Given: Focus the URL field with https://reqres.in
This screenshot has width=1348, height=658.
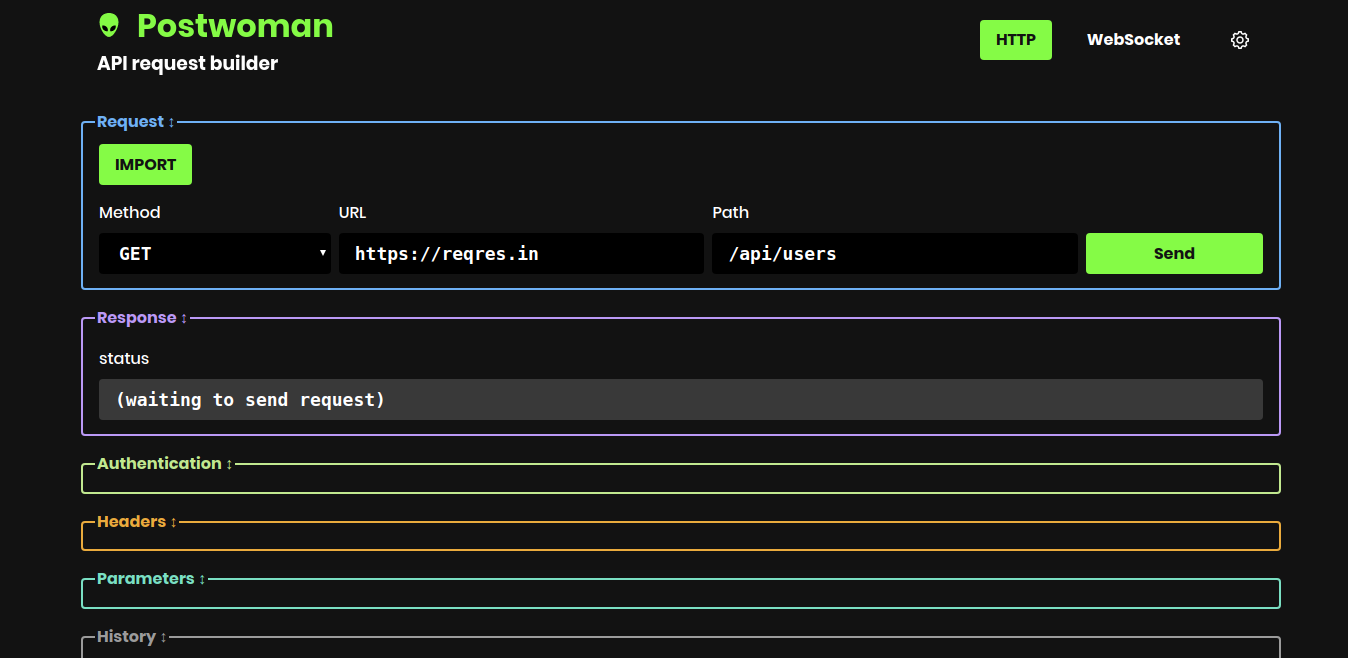Looking at the screenshot, I should [521, 254].
